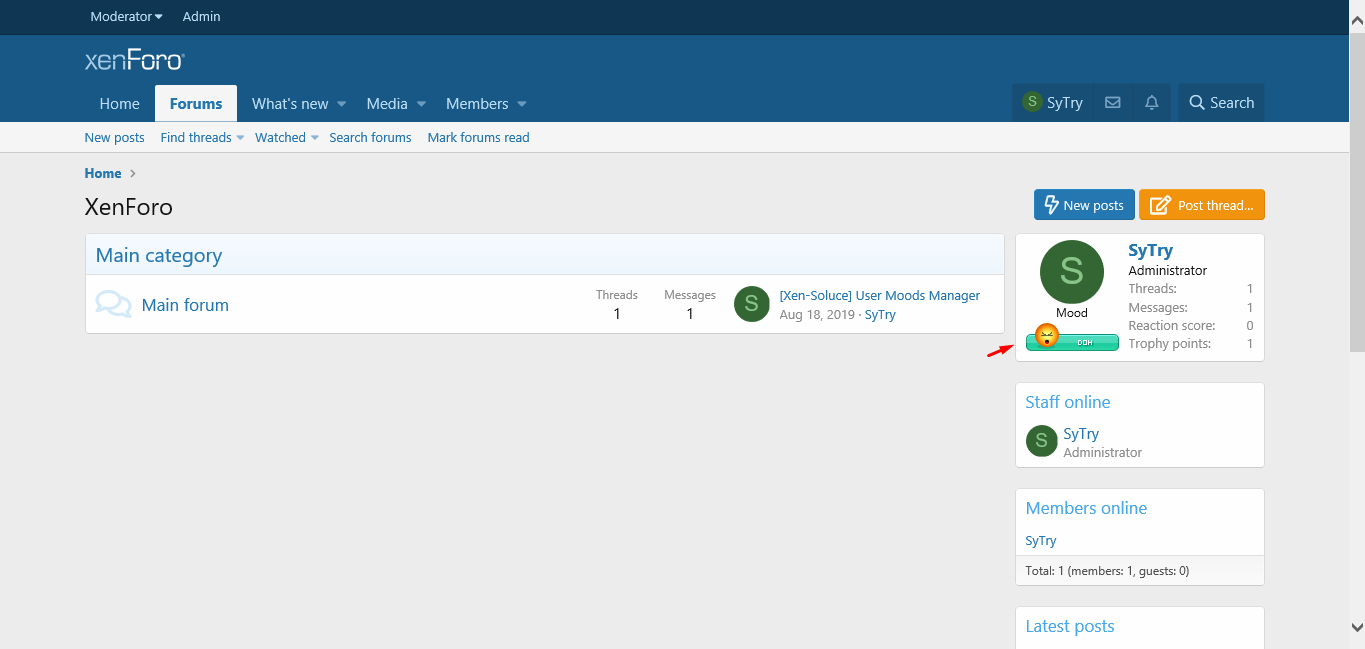The height and width of the screenshot is (649, 1365).
Task: Click the XenForo logo
Action: click(x=135, y=61)
